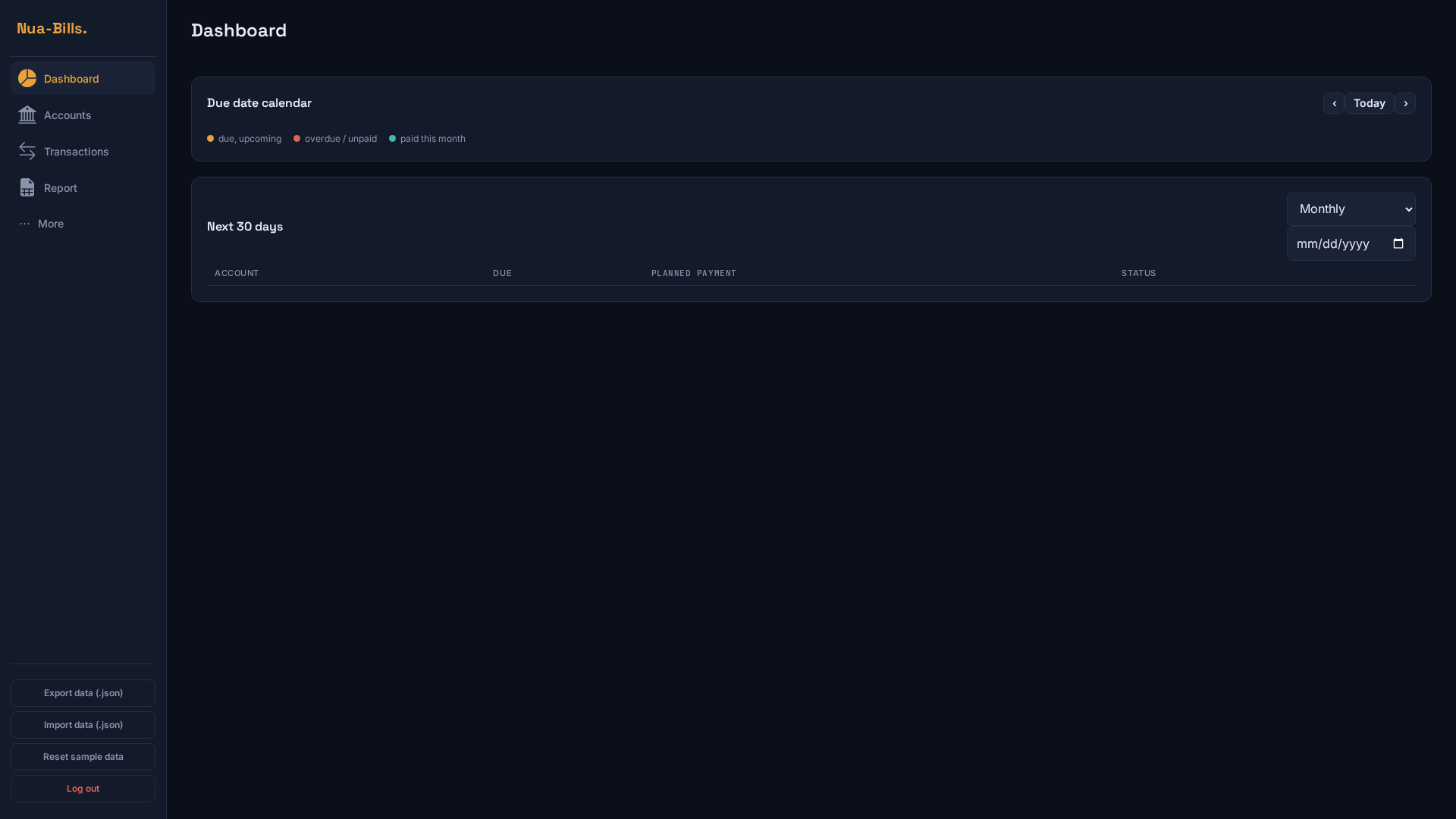Click the Accounts bank building icon
The width and height of the screenshot is (1456, 819).
pos(27,115)
